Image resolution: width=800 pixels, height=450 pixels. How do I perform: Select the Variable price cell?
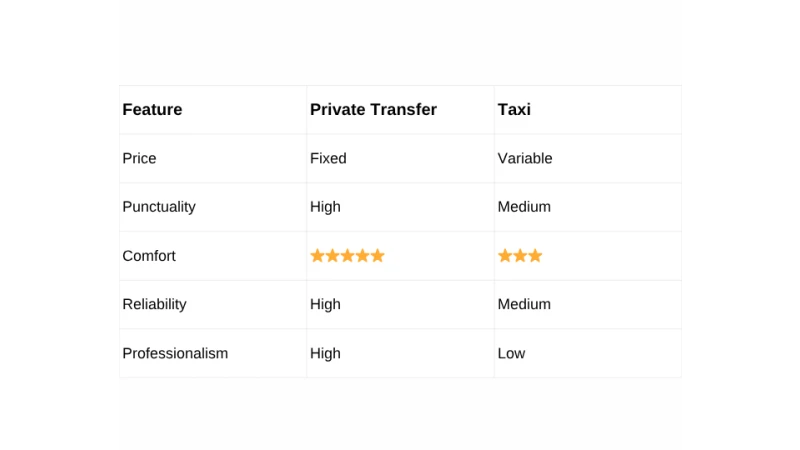click(x=525, y=158)
